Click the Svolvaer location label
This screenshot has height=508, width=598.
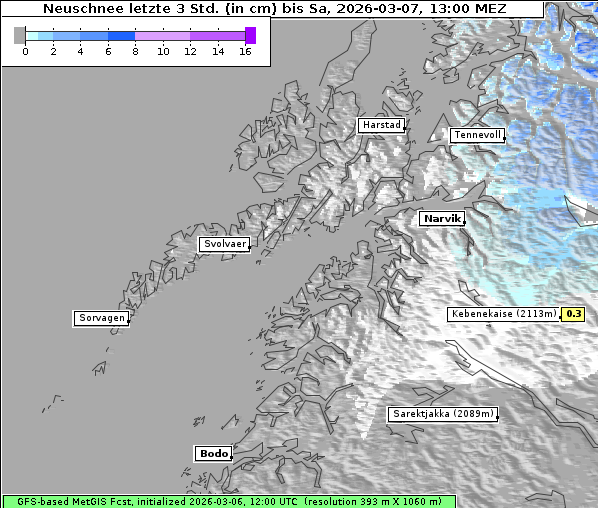click(x=224, y=244)
